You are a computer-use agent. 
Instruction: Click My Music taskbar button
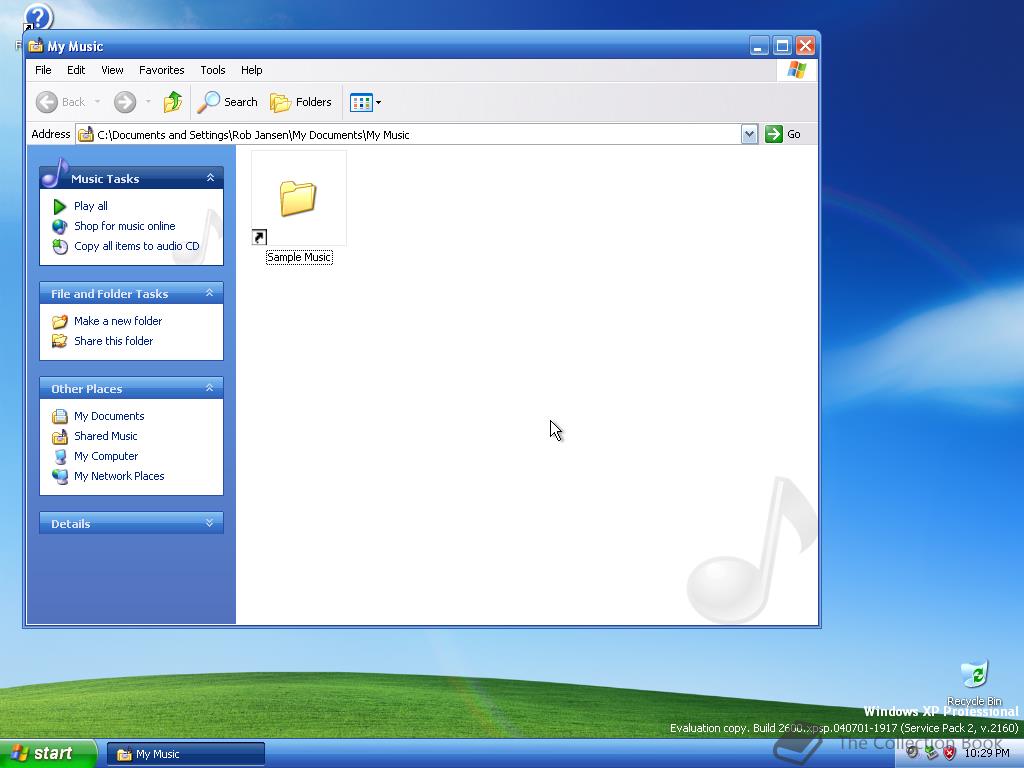pos(186,754)
